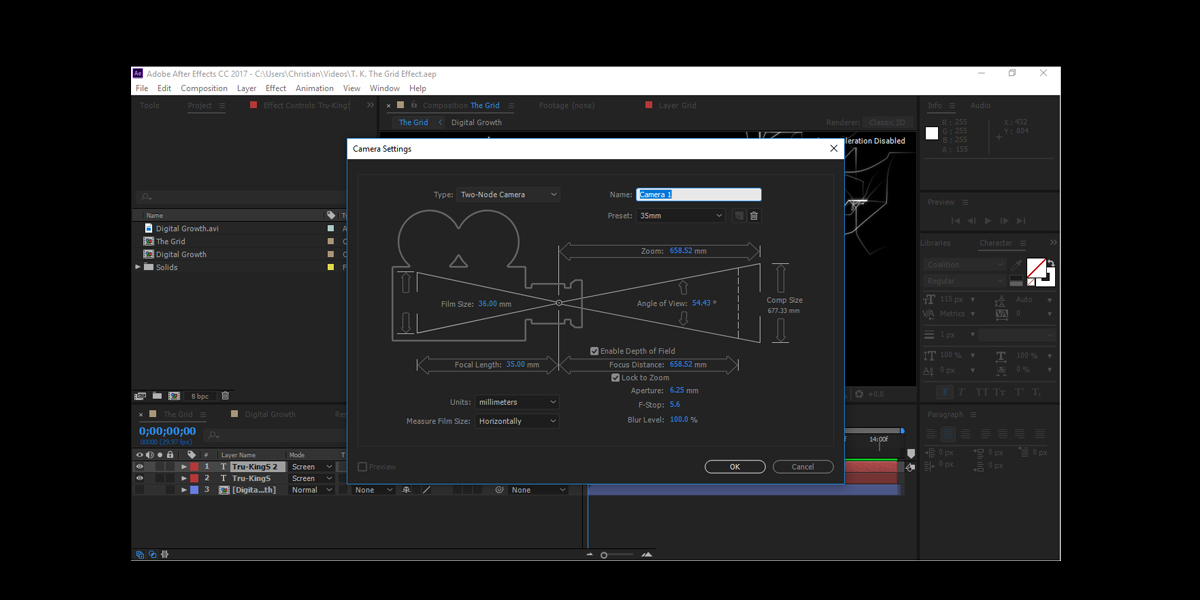Toggle the Preview checkbox in Camera Settings
This screenshot has height=600, width=1200.
363,467
